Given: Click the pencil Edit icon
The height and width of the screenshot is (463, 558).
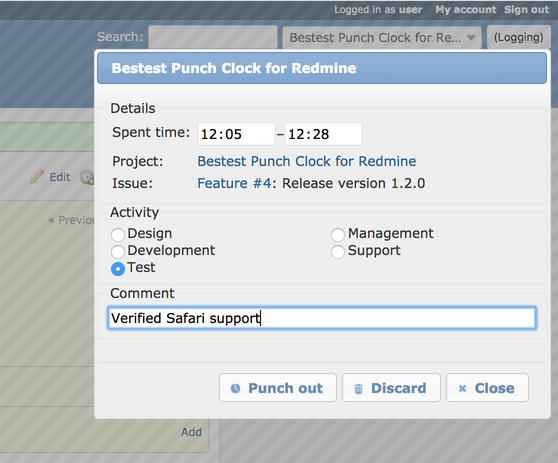Looking at the screenshot, I should [37, 177].
